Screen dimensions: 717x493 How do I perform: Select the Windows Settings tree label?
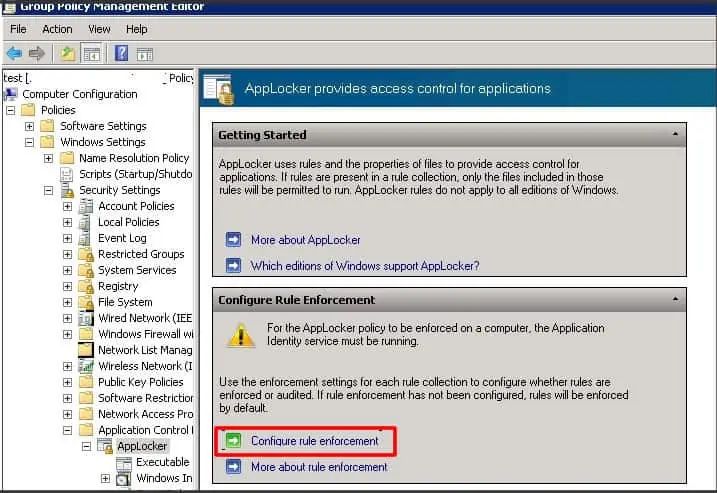coord(103,142)
